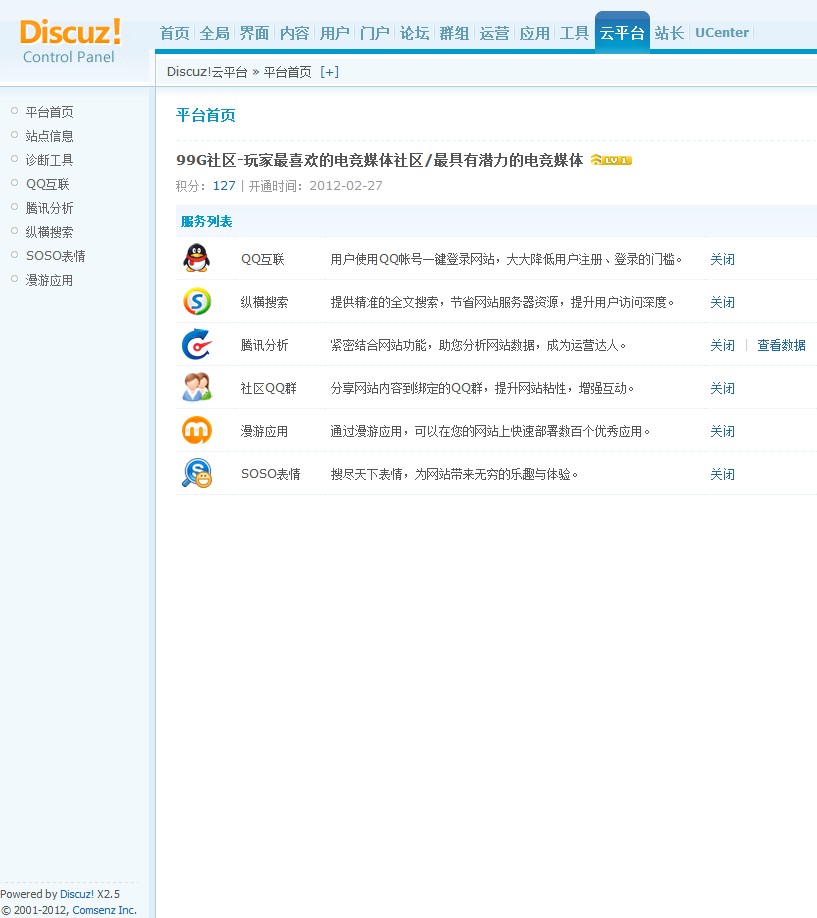Close the QQ互联 service via 关闭
817x918 pixels.
coord(722,259)
